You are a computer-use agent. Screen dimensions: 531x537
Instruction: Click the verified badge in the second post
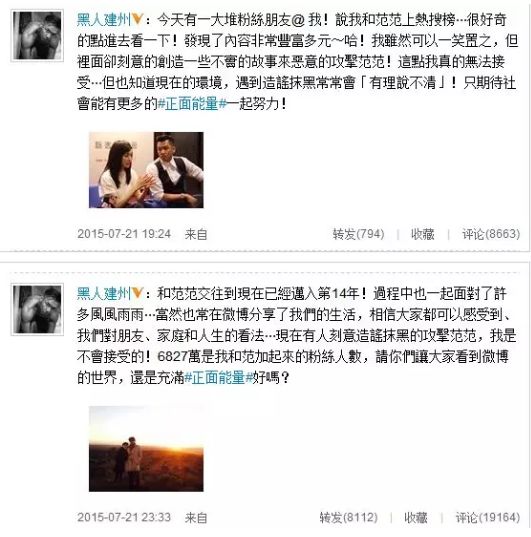138,293
